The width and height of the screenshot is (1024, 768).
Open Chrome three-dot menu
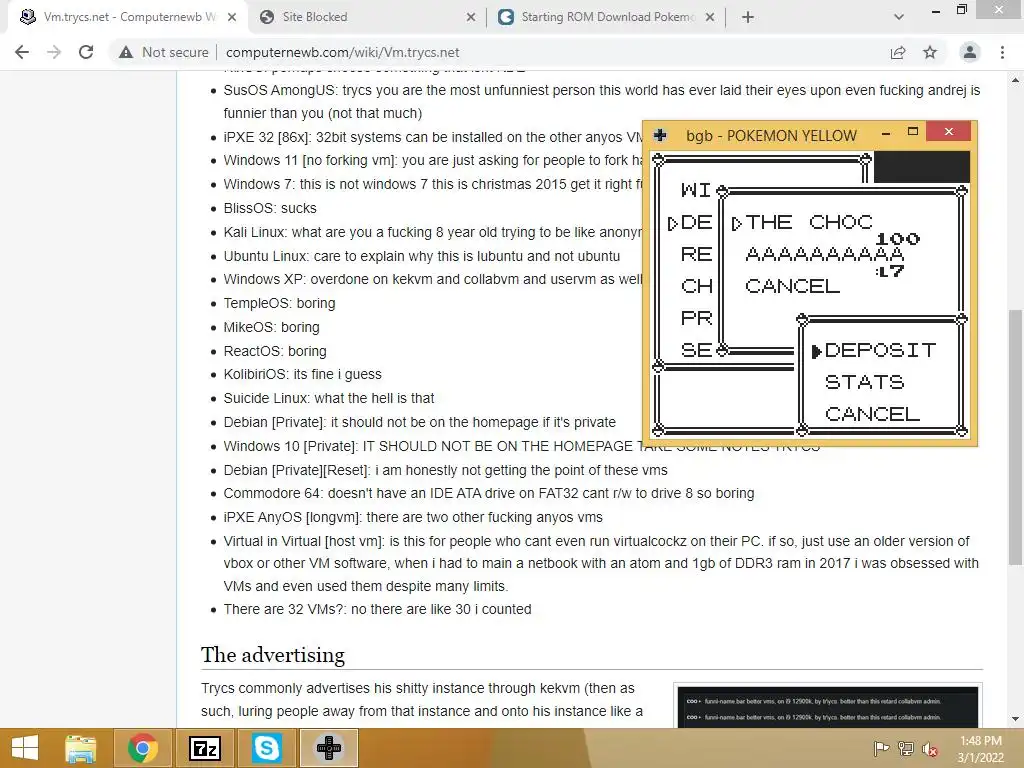coord(1002,52)
